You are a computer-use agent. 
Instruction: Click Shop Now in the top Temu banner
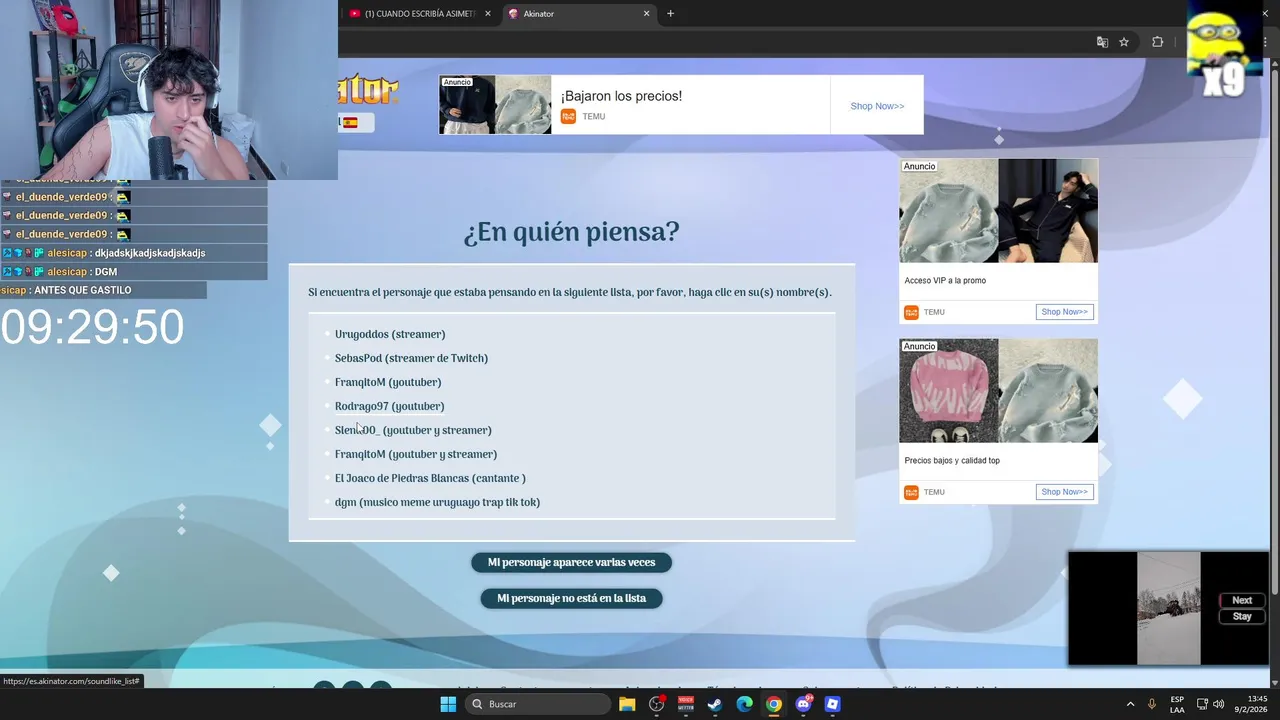click(877, 106)
